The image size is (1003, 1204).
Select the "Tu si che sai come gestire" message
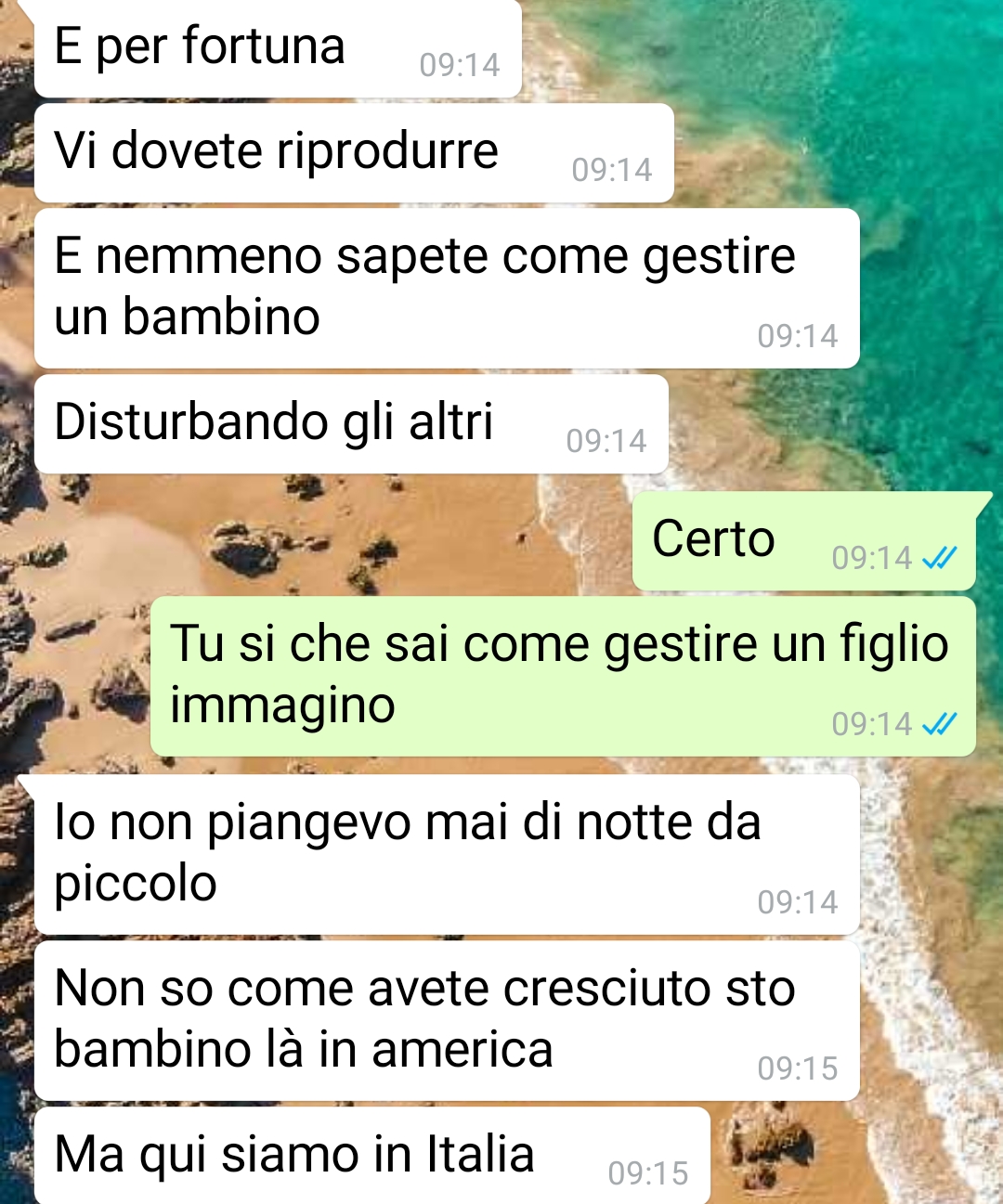tap(563, 676)
